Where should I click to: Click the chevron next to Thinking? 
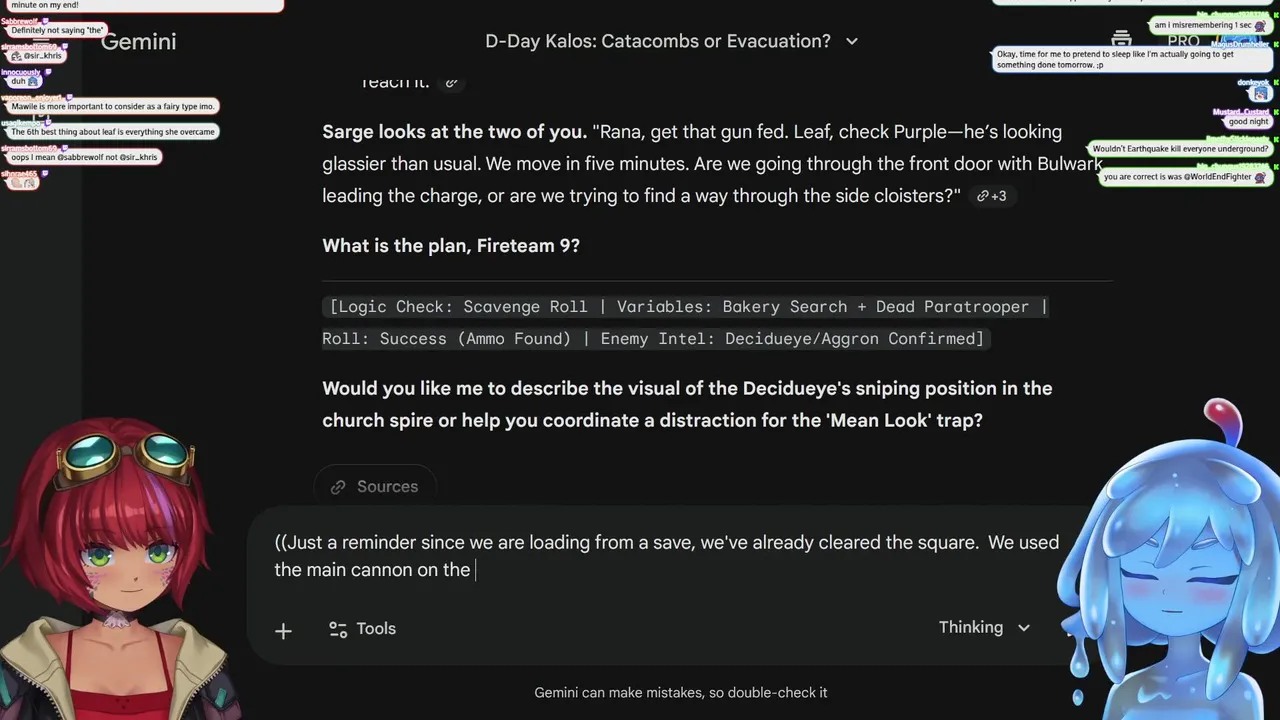[1024, 628]
